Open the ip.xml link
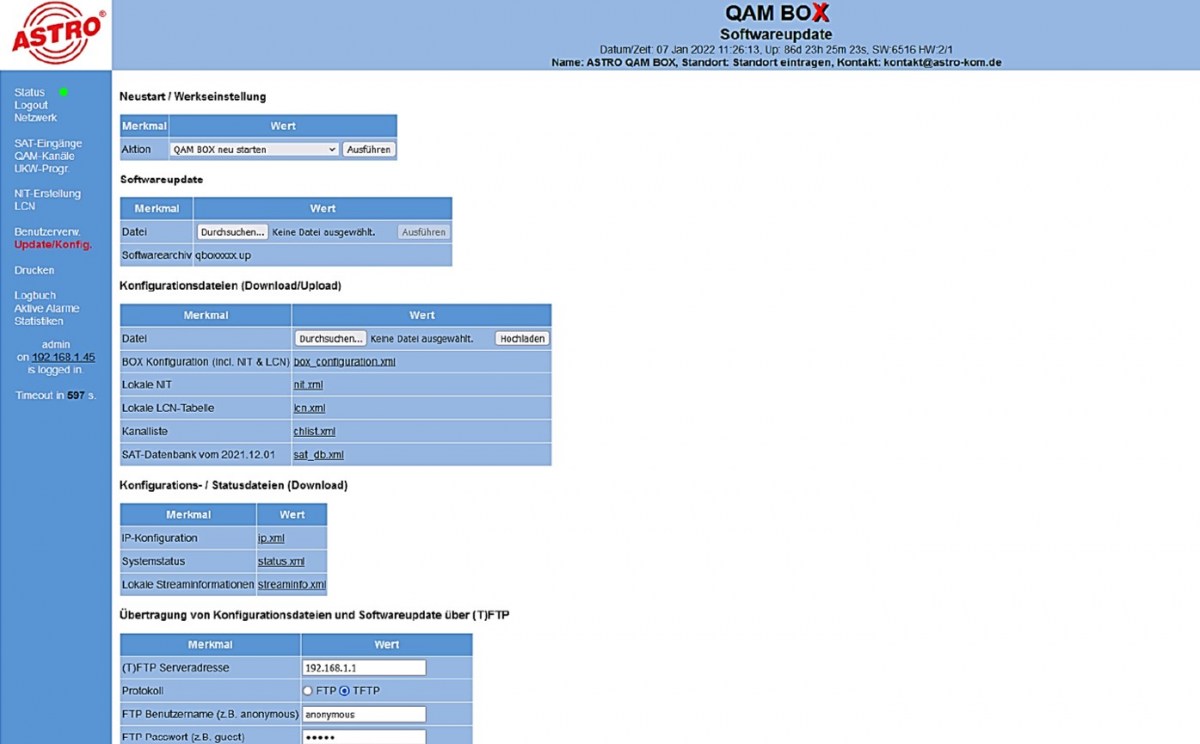Image resolution: width=1200 pixels, height=744 pixels. click(271, 538)
